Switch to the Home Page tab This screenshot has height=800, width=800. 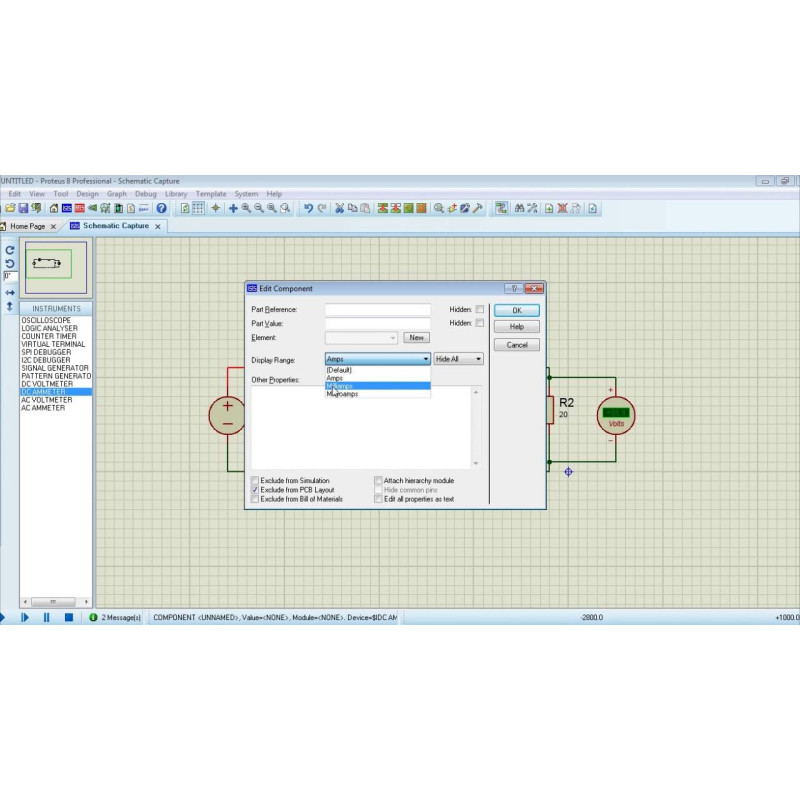click(x=27, y=227)
